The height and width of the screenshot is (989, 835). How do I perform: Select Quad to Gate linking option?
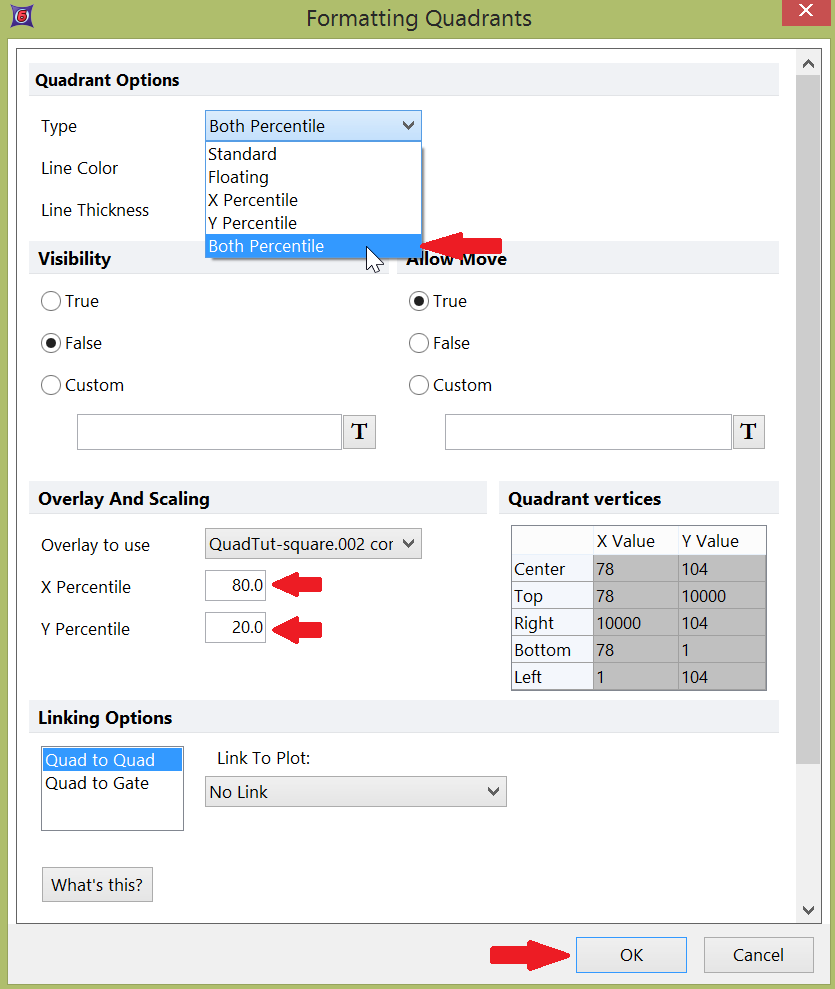pos(97,784)
